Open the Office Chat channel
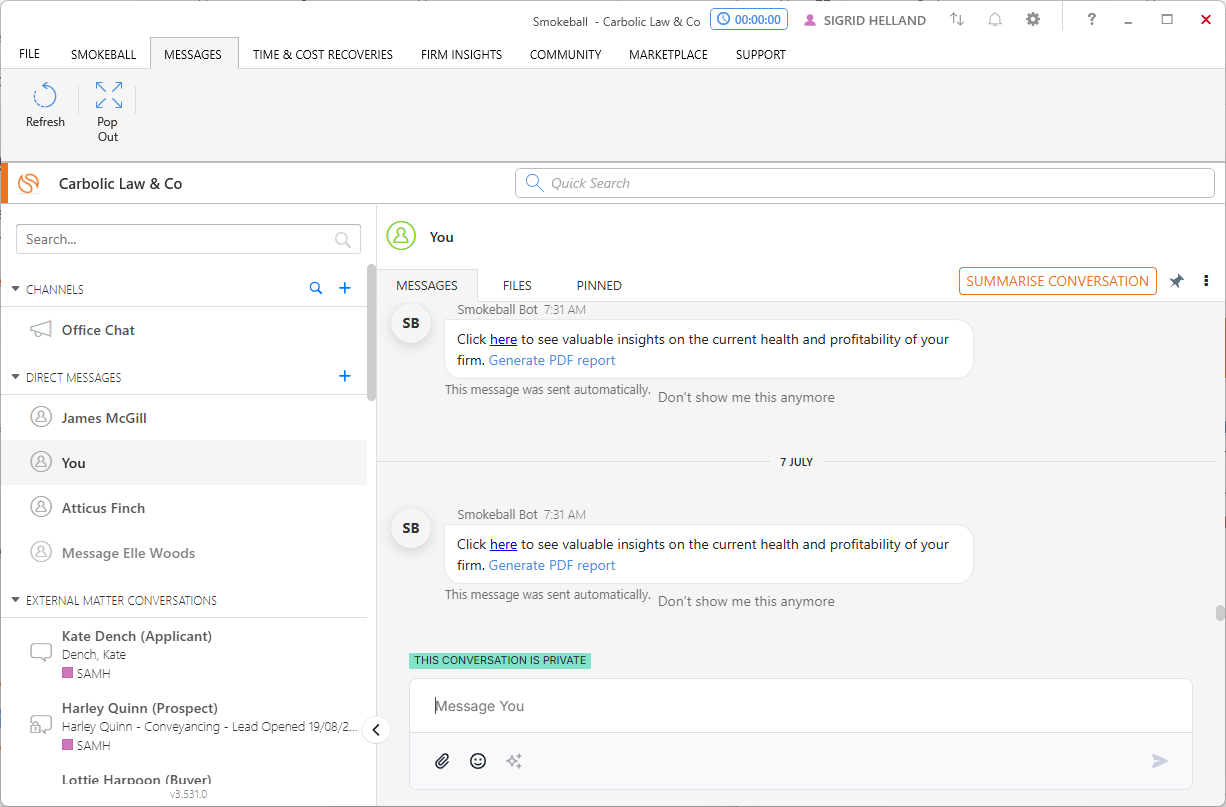The width and height of the screenshot is (1226, 807). (184, 330)
